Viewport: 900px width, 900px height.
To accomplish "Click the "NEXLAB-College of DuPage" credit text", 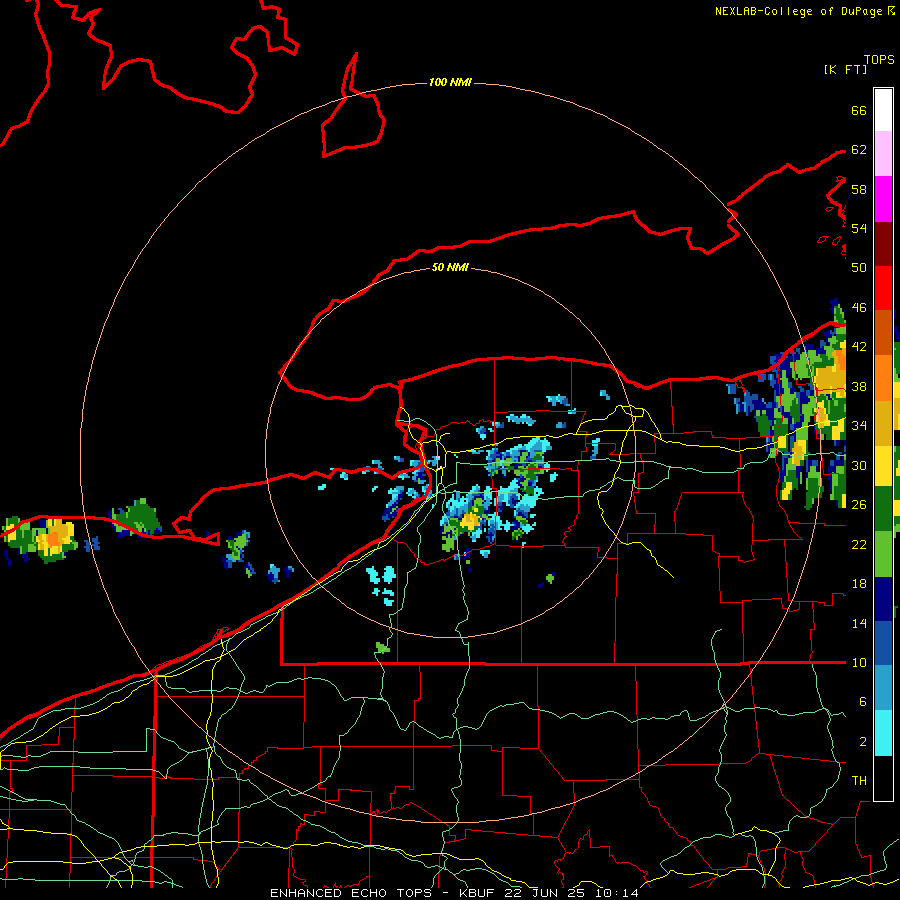I will pyautogui.click(x=800, y=11).
